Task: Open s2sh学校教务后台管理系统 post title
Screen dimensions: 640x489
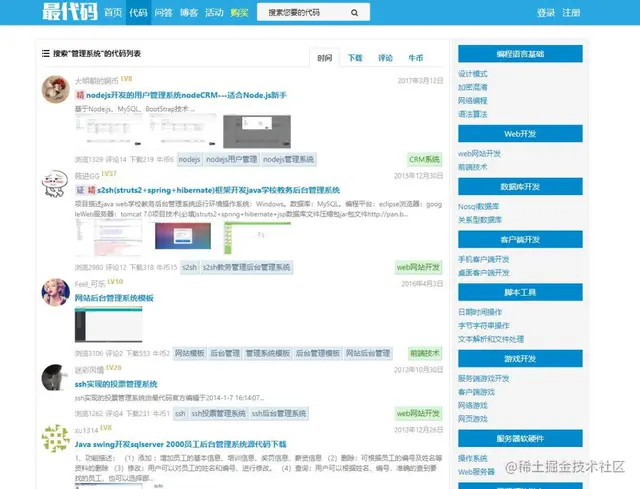Action: tap(218, 190)
